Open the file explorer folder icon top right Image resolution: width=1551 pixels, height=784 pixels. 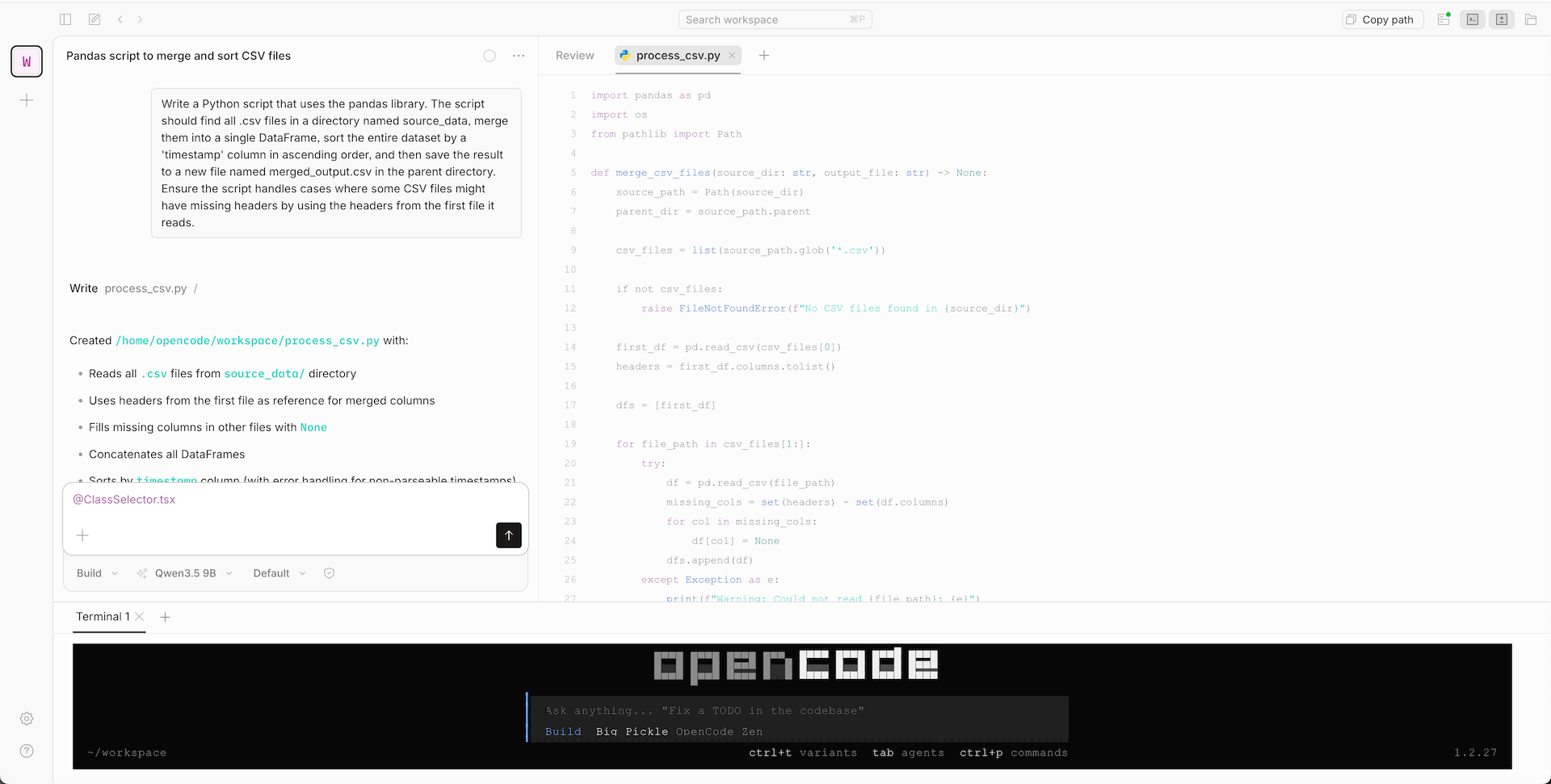click(1531, 19)
